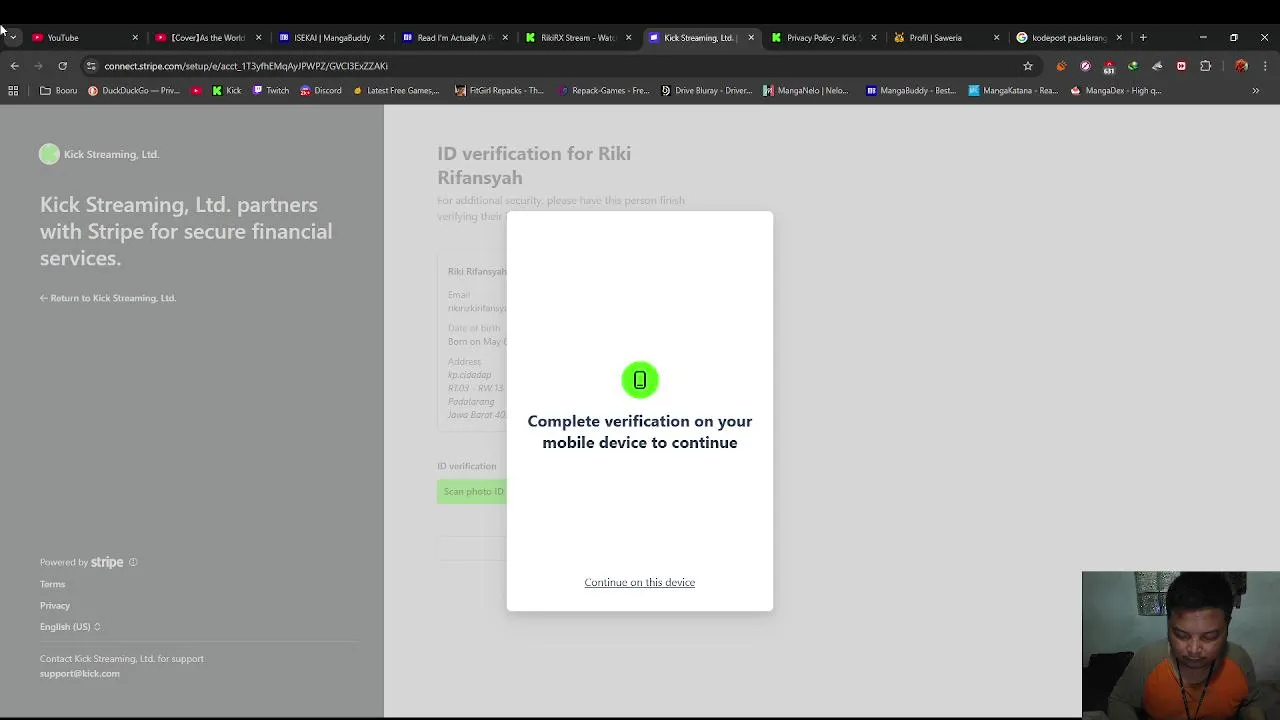Click the site information icon in address bar
Viewport: 1280px width, 720px height.
click(x=91, y=66)
